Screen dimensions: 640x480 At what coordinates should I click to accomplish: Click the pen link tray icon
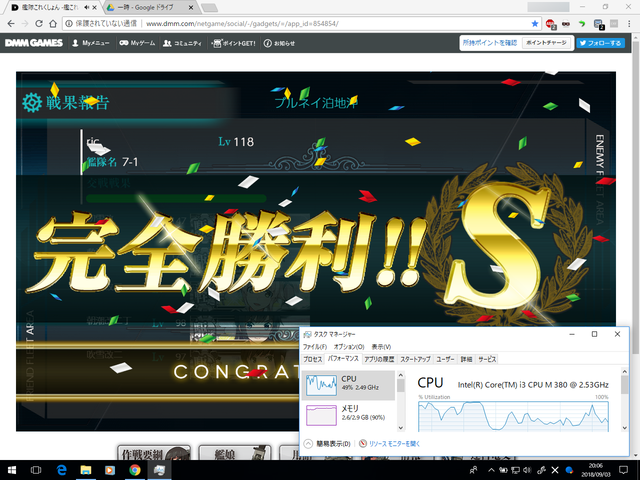(x=542, y=470)
